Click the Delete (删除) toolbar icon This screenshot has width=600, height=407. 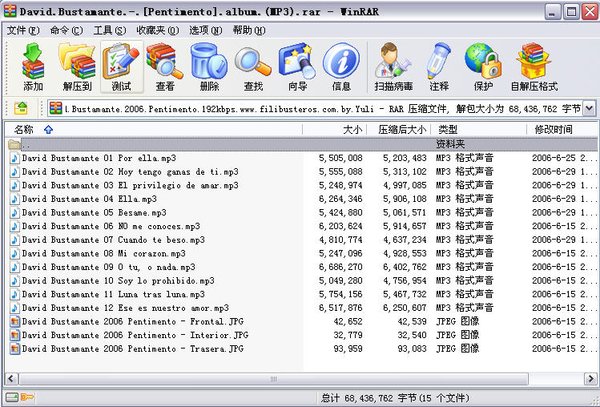209,67
